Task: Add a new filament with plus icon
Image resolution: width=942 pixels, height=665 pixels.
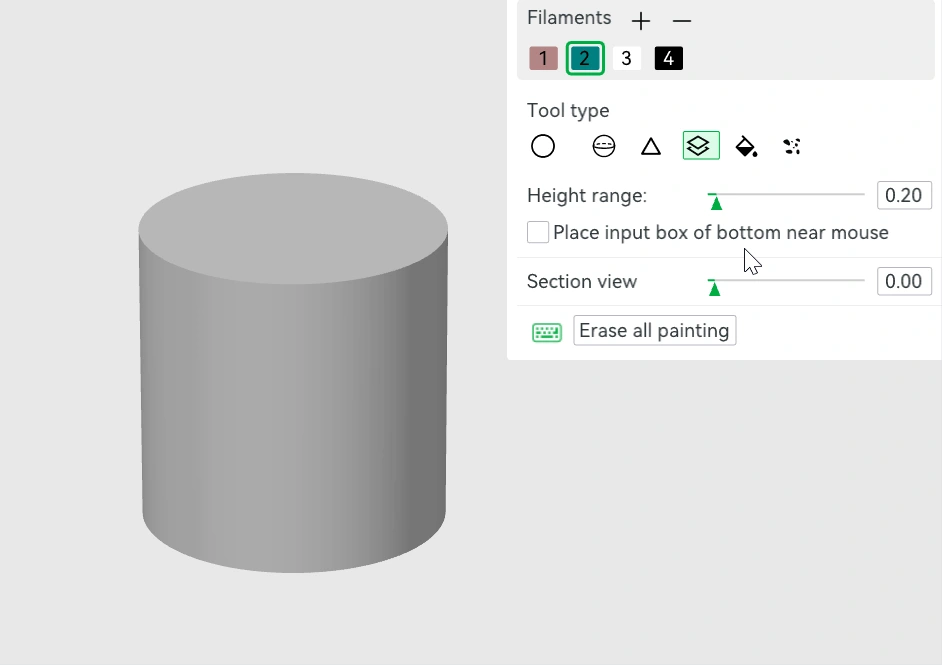Action: point(641,21)
